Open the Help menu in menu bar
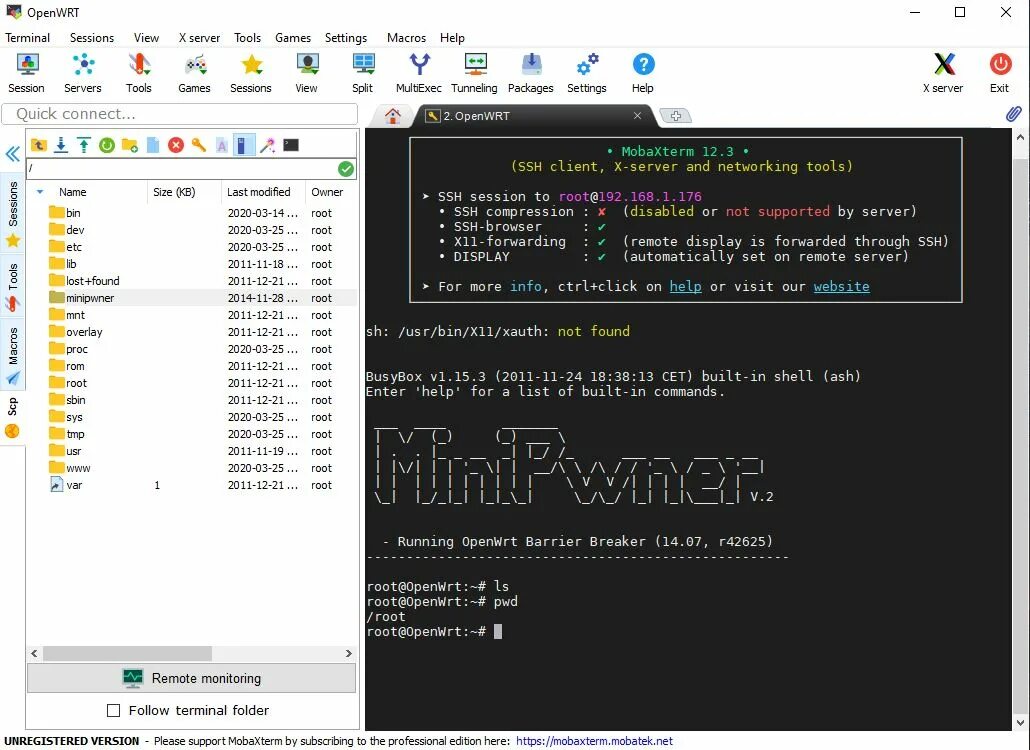Viewport: 1030px width, 750px height. 452,37
